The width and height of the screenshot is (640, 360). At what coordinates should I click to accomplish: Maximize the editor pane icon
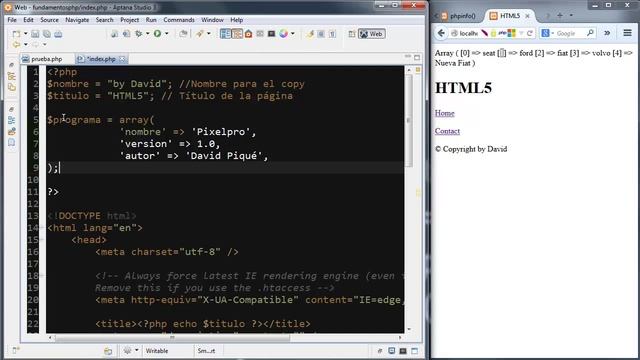click(x=417, y=57)
